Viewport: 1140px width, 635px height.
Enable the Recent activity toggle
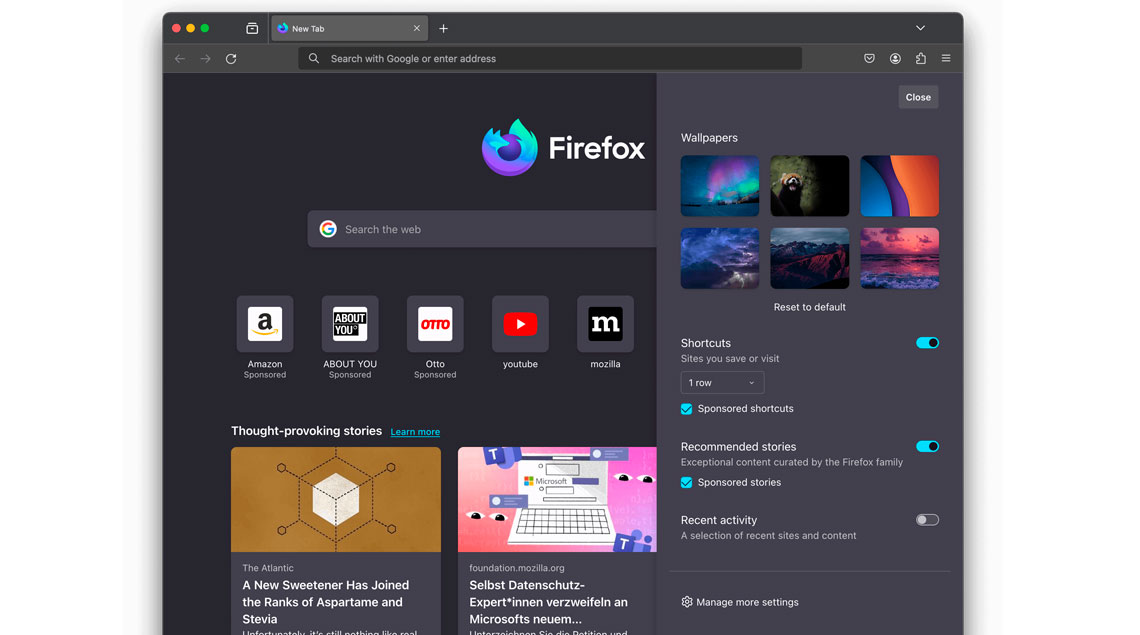pos(926,519)
